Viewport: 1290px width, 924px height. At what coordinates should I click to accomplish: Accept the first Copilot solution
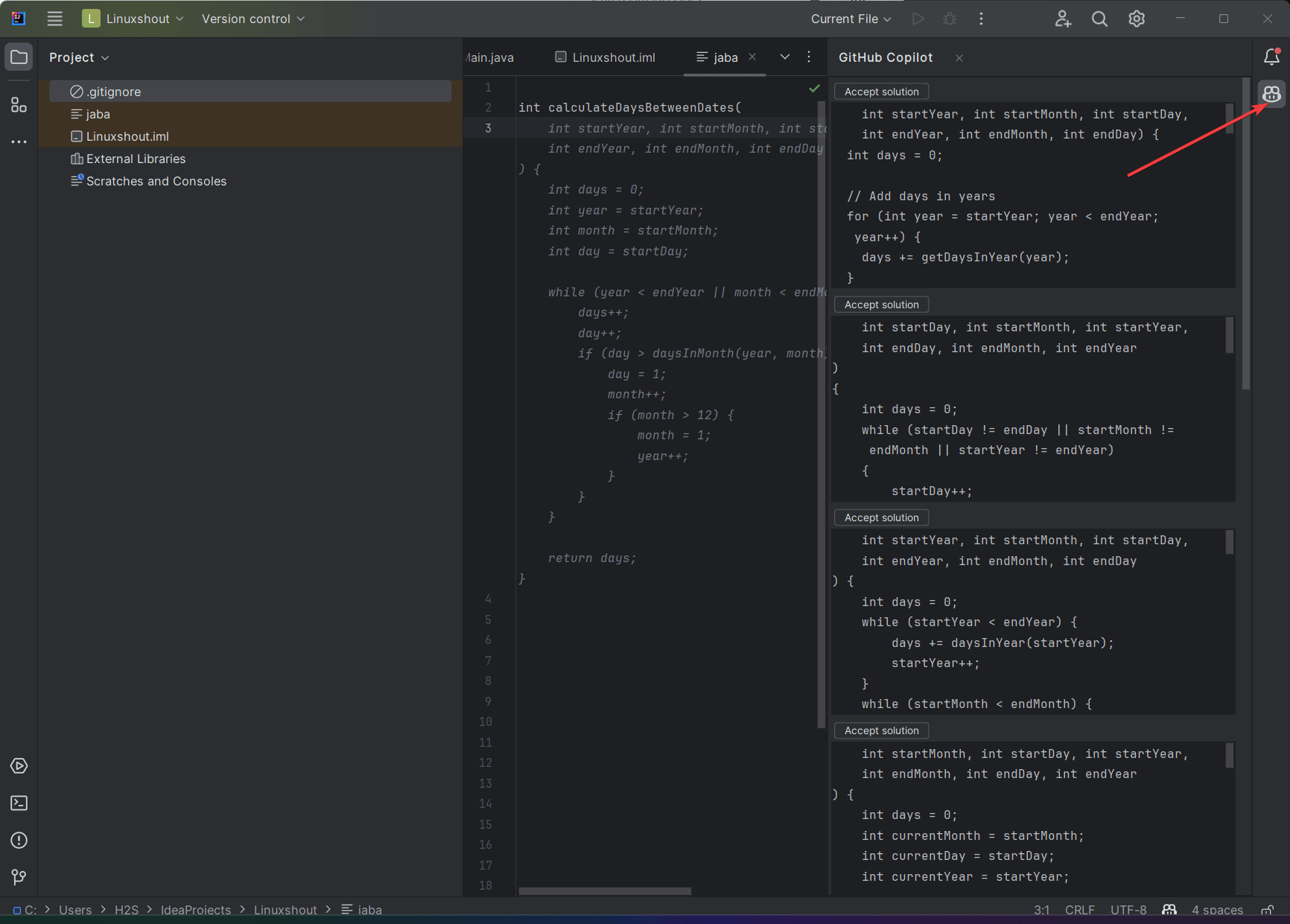[881, 91]
